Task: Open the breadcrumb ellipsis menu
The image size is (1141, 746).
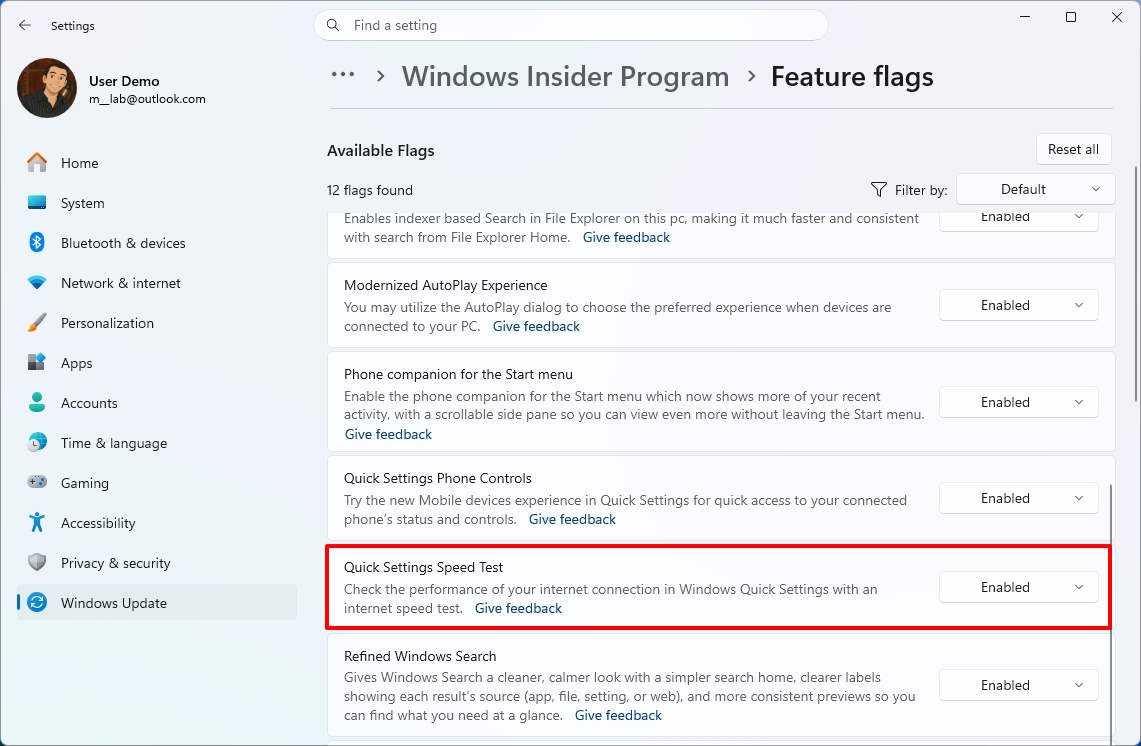Action: click(343, 75)
